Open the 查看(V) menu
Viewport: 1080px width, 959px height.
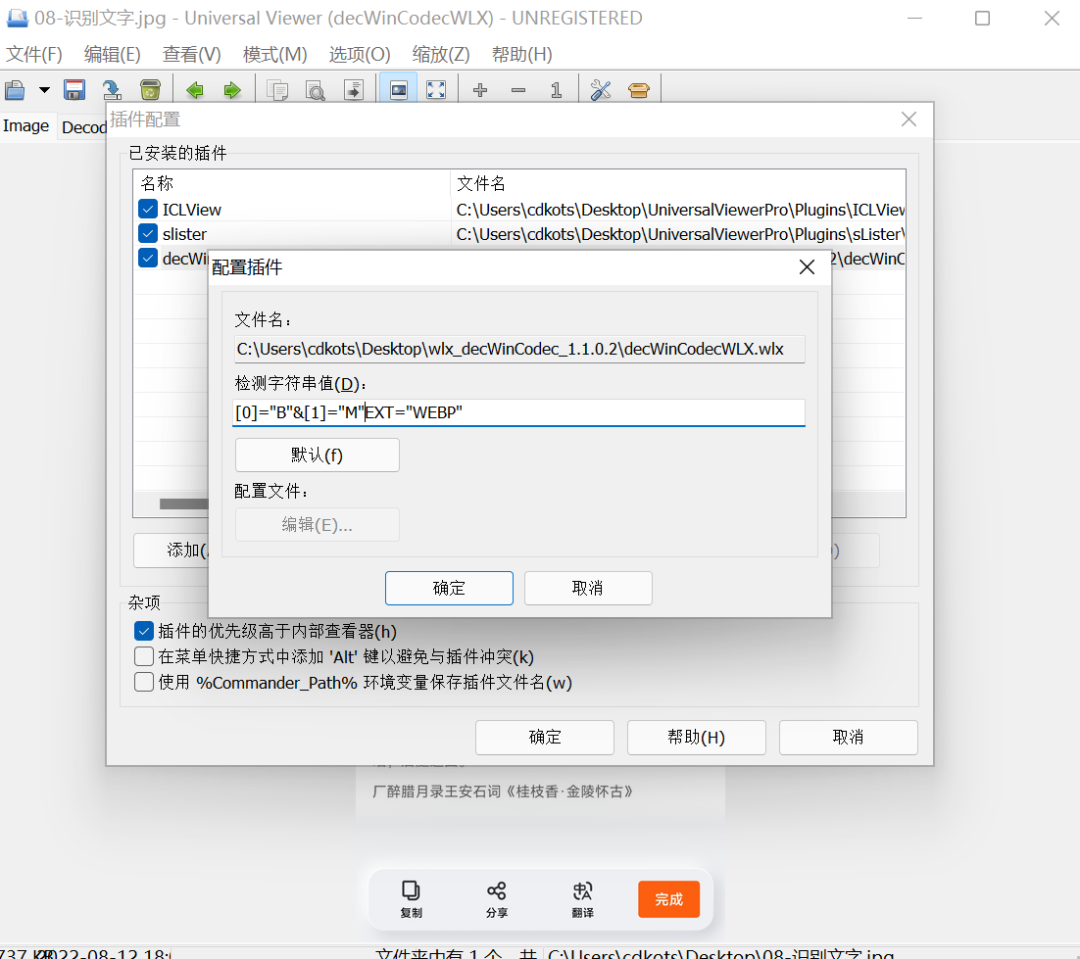[191, 54]
